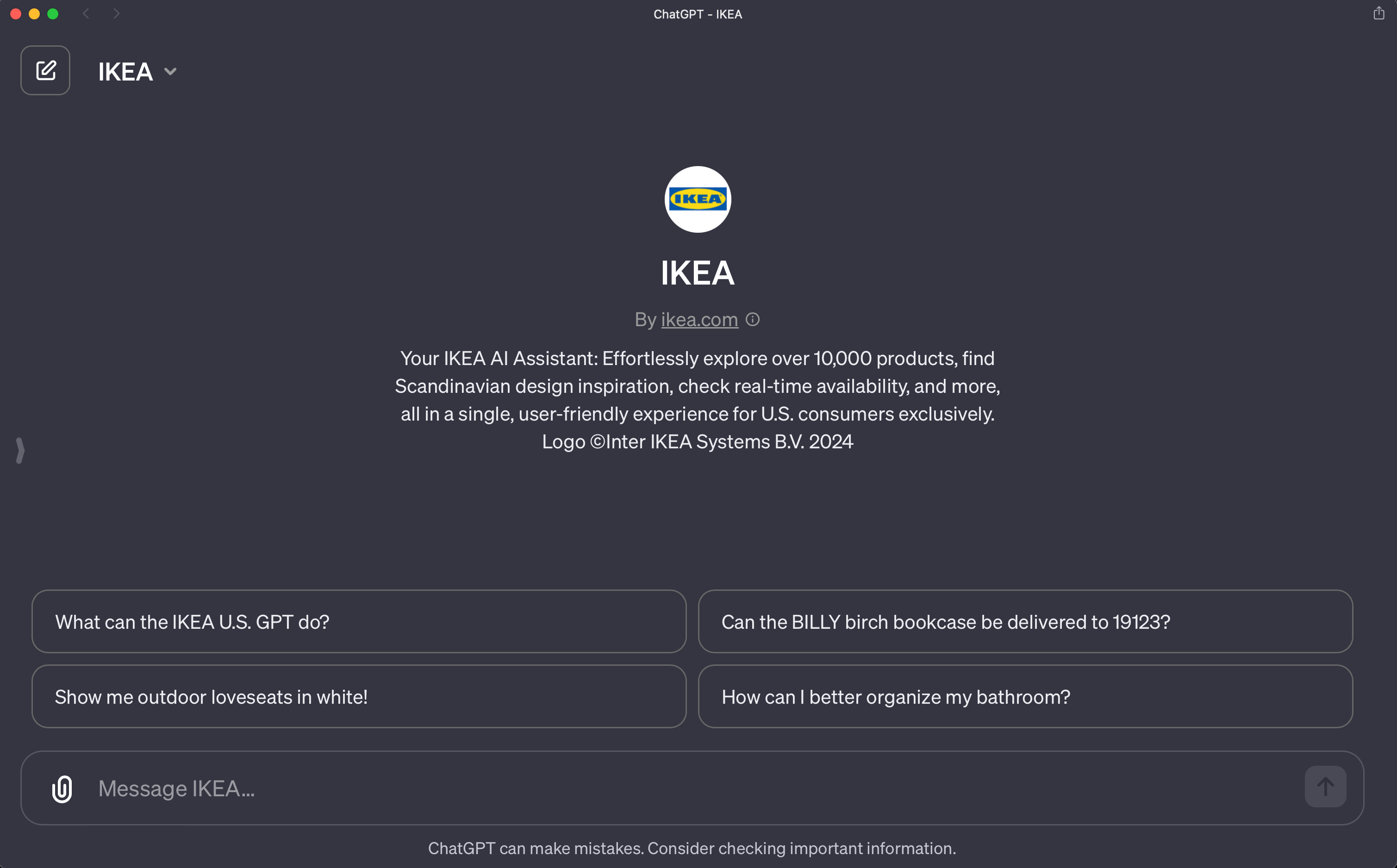Click the send message arrow icon
The height and width of the screenshot is (868, 1397).
pos(1325,787)
